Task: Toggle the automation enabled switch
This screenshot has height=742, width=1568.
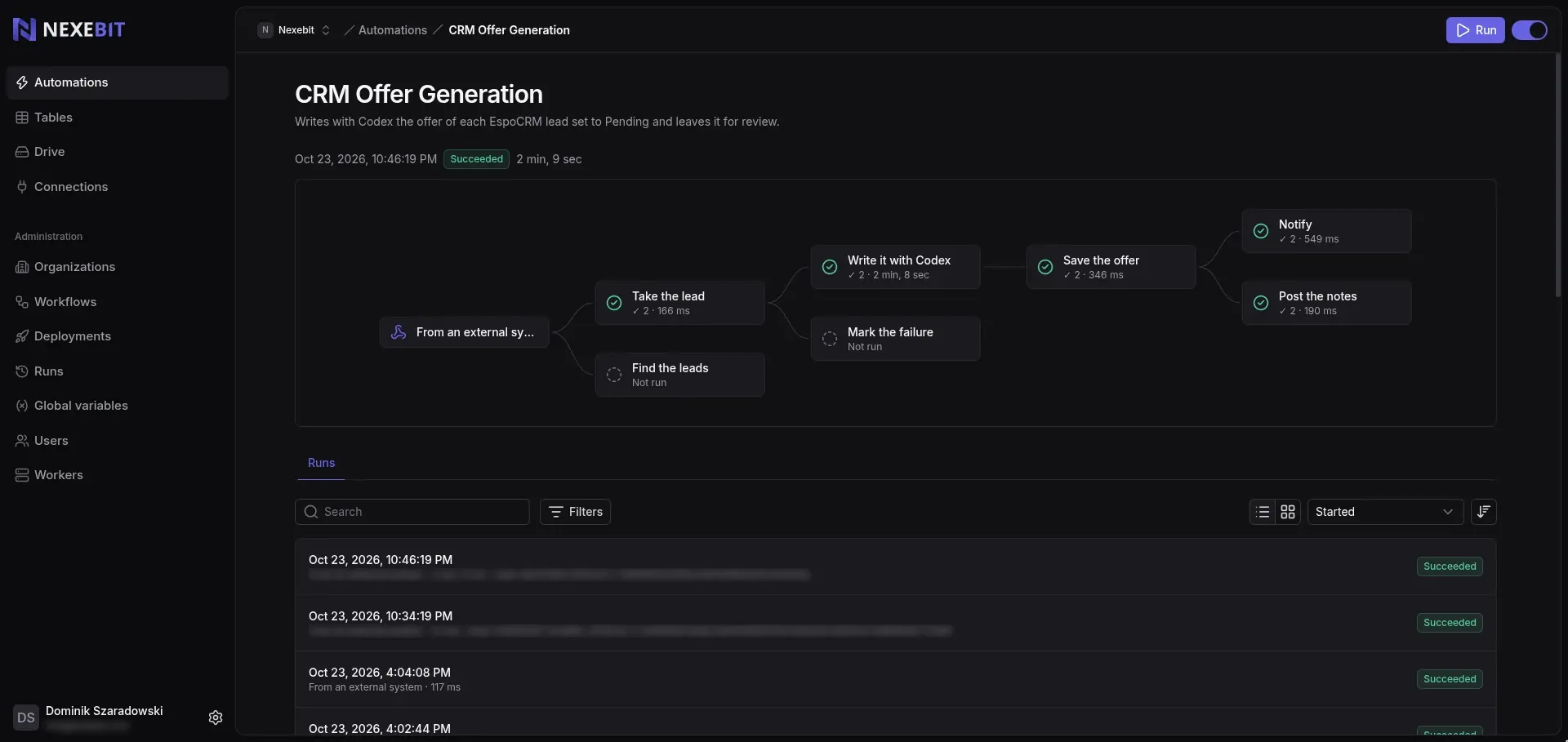Action: click(1529, 30)
